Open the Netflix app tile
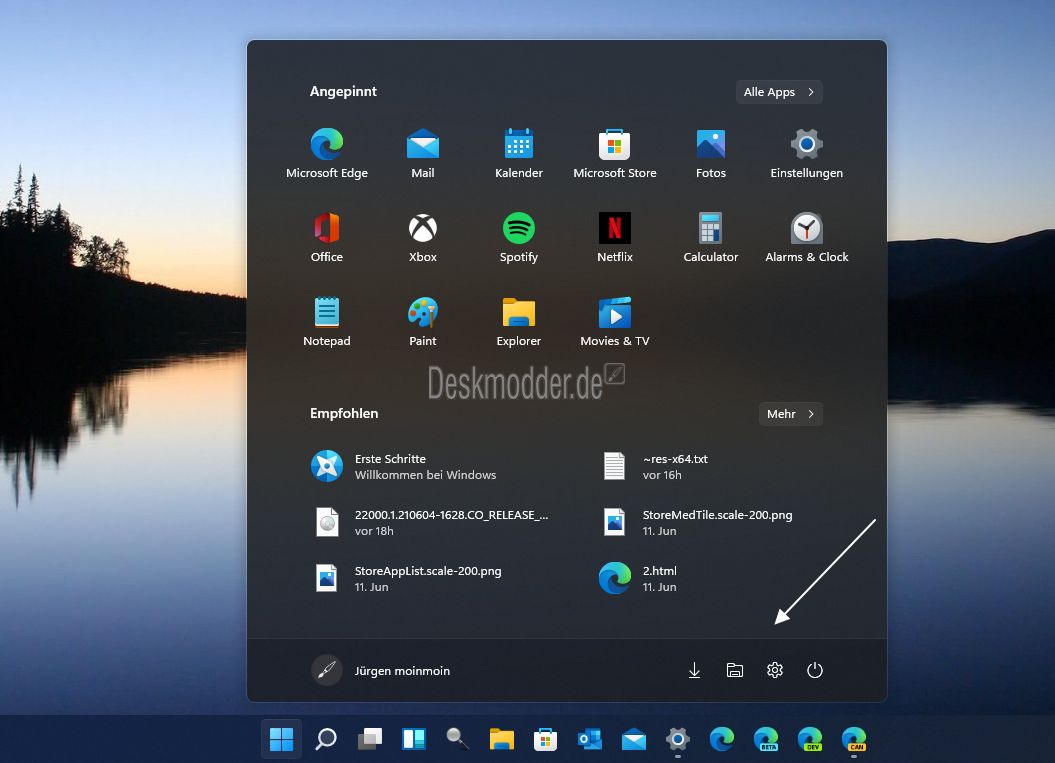The width and height of the screenshot is (1055, 763). [x=614, y=238]
